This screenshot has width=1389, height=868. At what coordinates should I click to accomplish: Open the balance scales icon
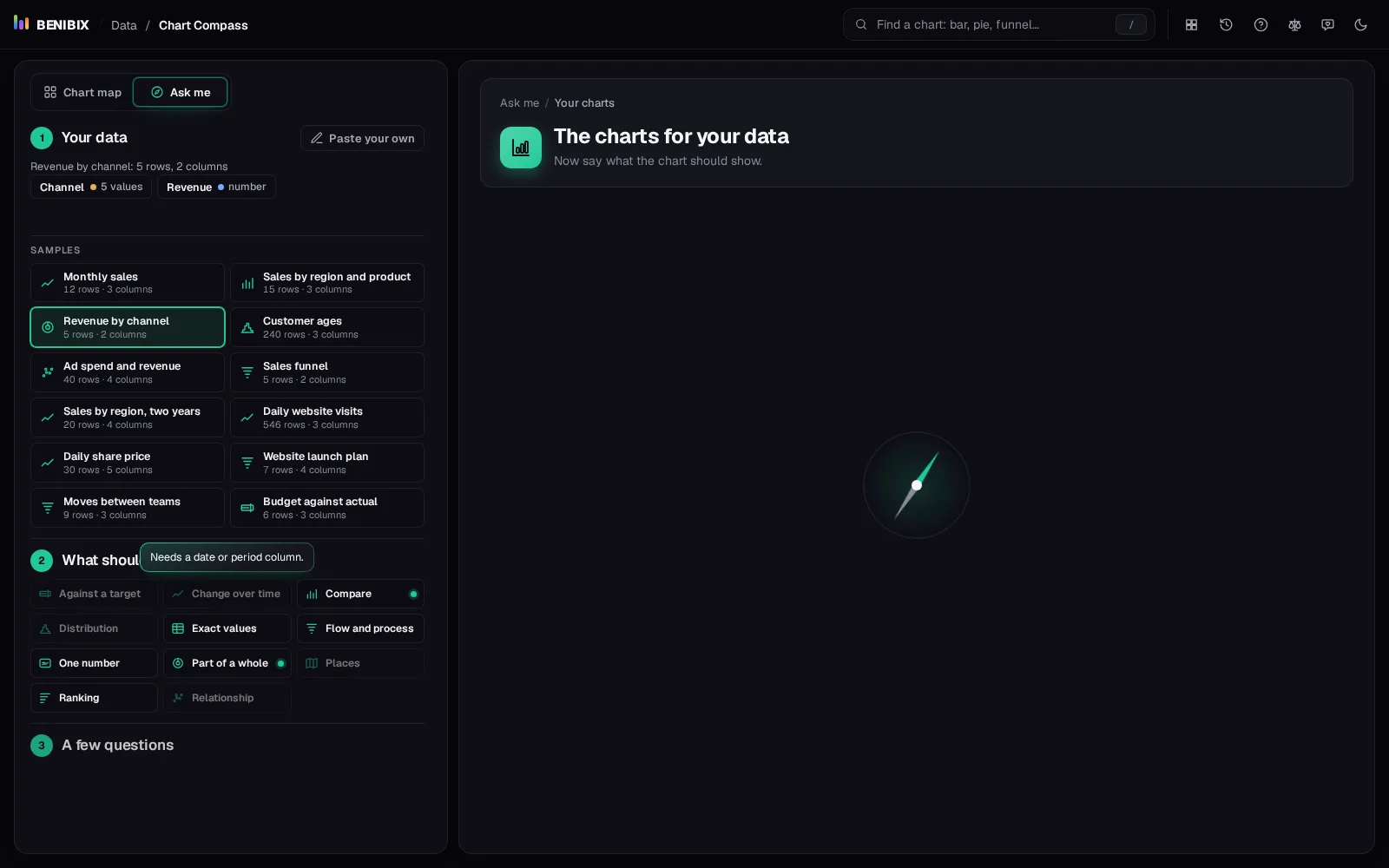coord(1294,25)
